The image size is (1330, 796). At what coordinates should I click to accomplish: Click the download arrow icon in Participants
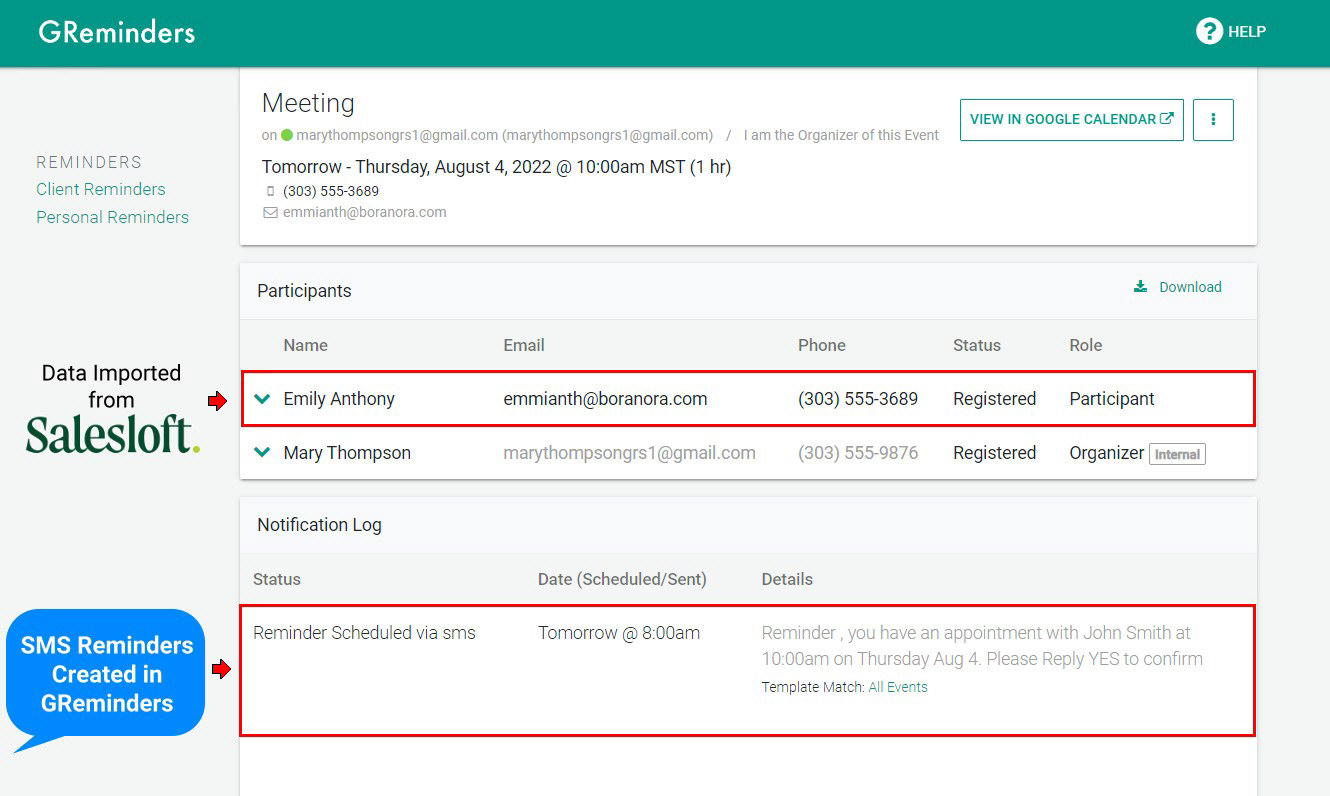[1140, 287]
